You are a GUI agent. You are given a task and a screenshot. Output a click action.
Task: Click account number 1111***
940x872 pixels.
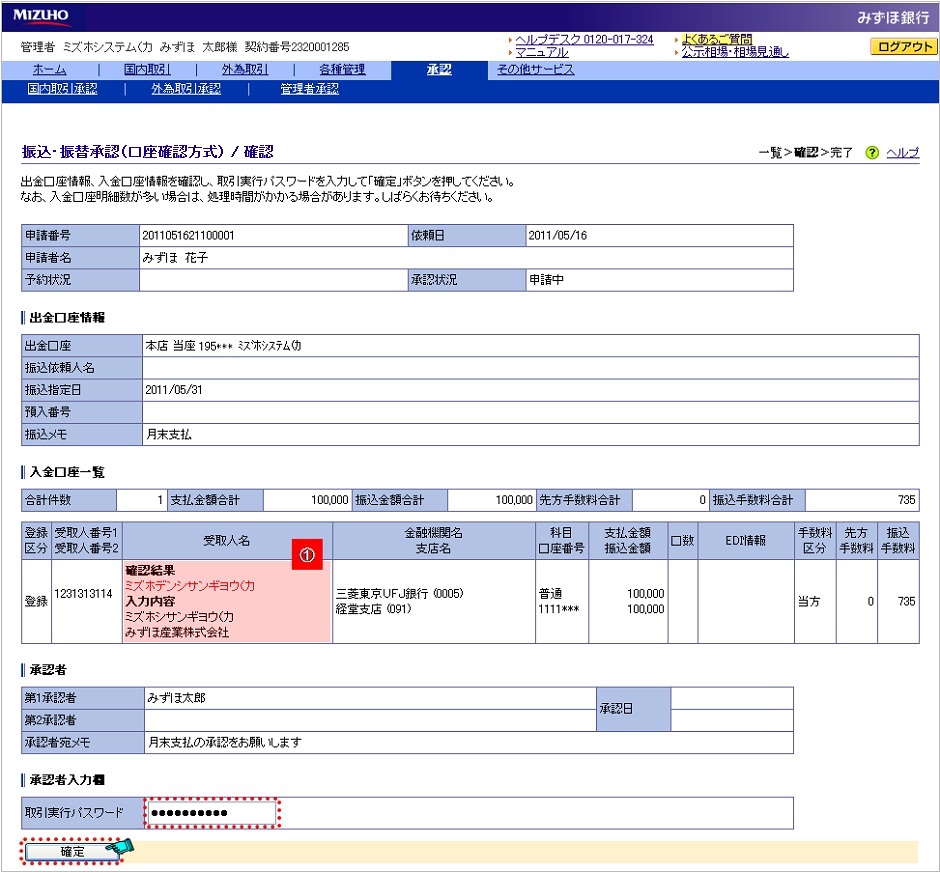(559, 610)
